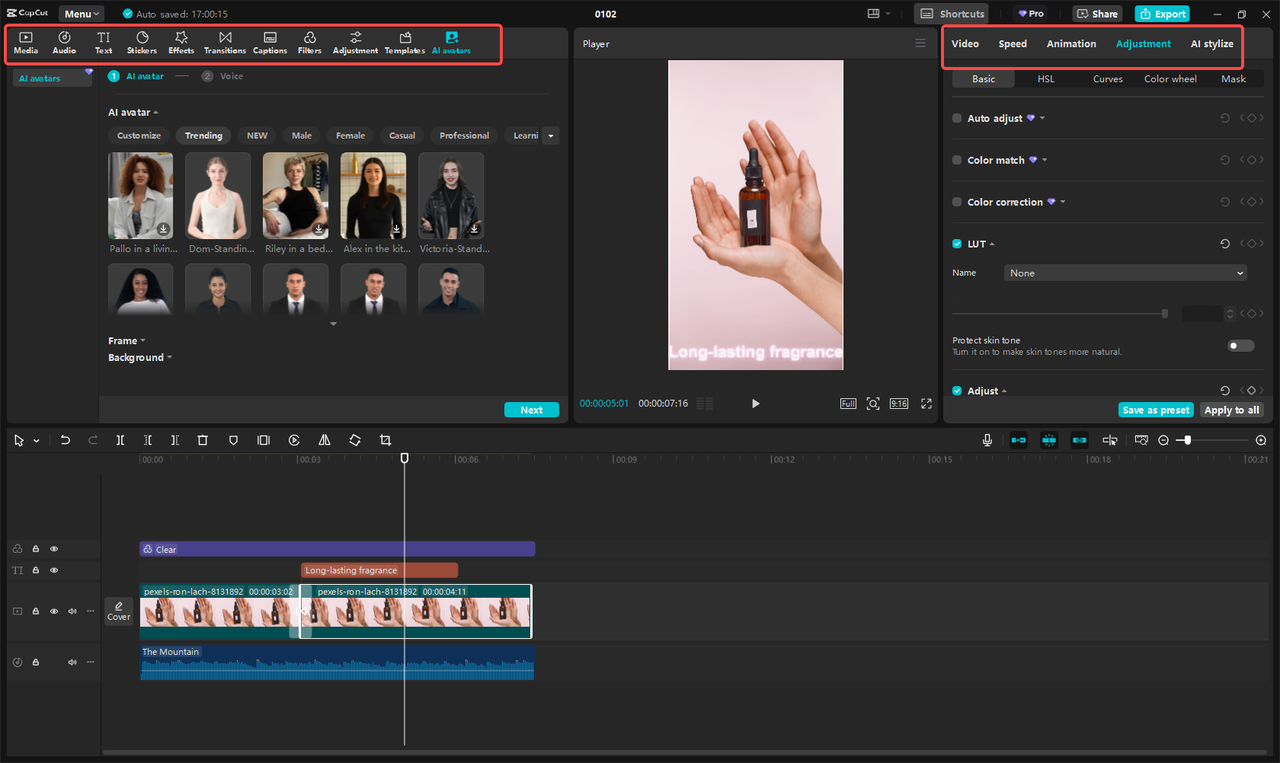This screenshot has width=1280, height=763.
Task: Open the Audio library
Action: coord(64,42)
